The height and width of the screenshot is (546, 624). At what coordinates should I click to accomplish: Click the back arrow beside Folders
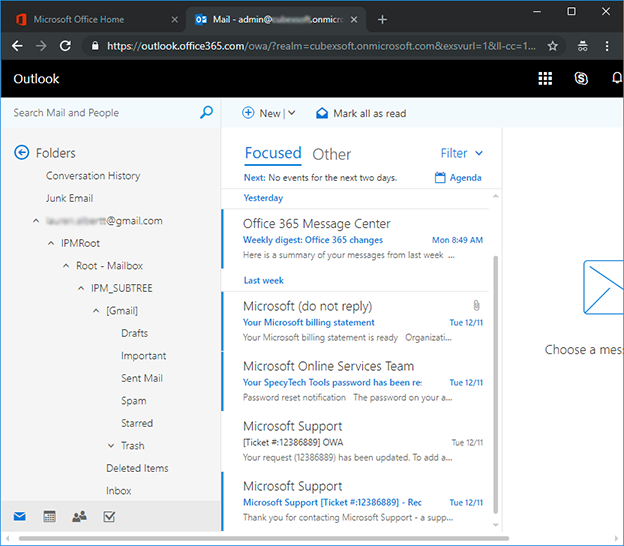point(21,153)
